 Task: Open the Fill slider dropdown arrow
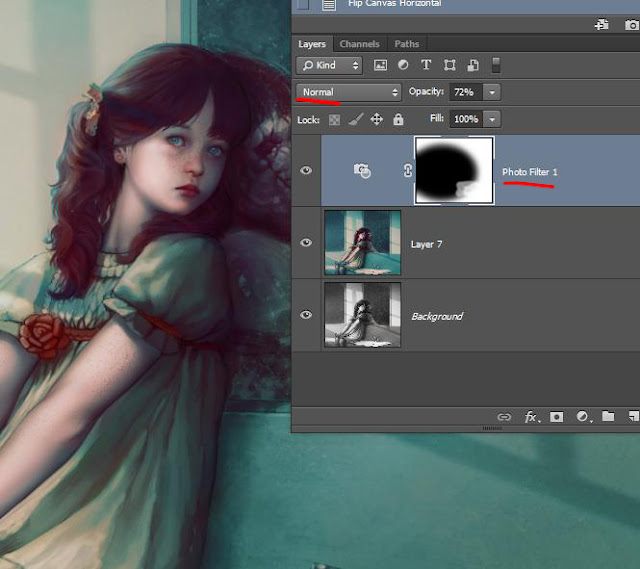[x=492, y=119]
